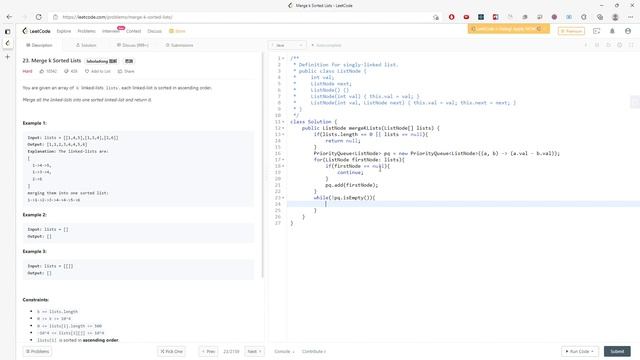Collapse code fold at line 11 class Solution

pos(283,122)
